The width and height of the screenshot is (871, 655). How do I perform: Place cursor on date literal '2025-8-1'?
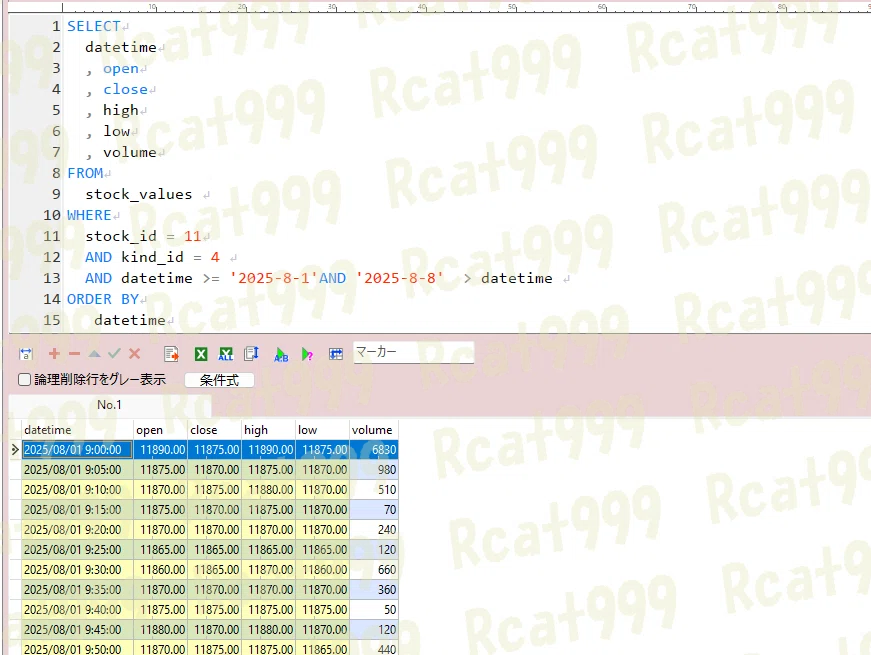click(x=273, y=278)
